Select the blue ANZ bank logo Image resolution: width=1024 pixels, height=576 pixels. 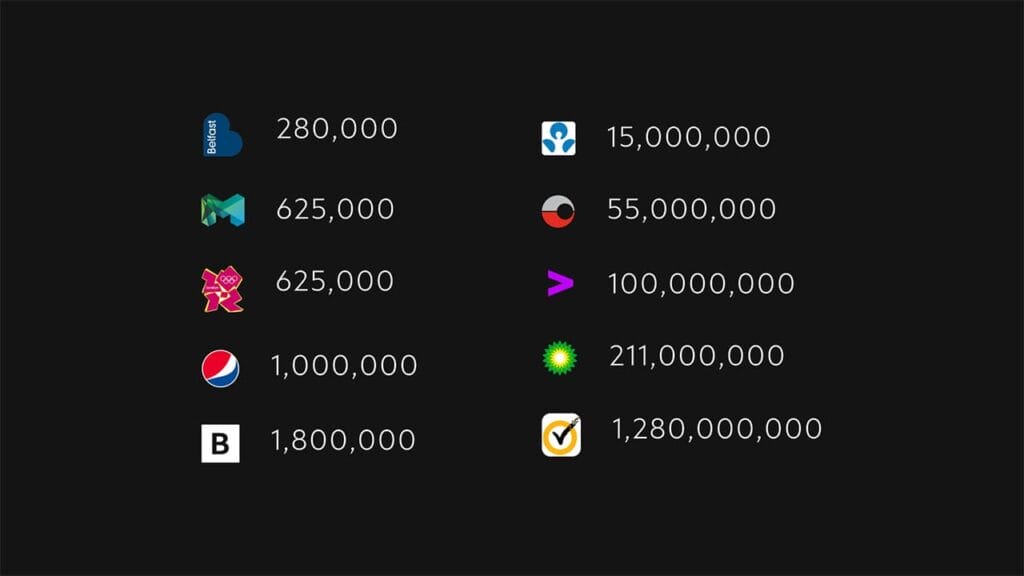[558, 138]
